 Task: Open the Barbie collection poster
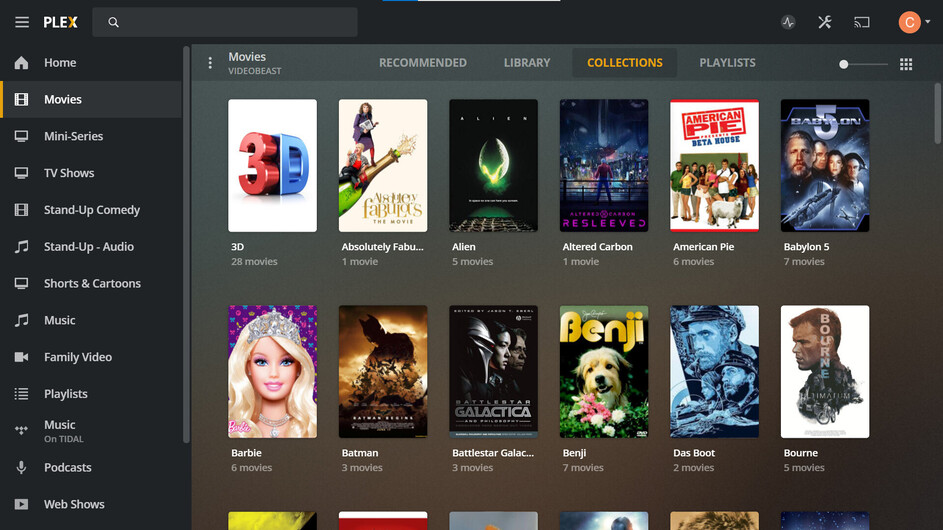click(272, 371)
